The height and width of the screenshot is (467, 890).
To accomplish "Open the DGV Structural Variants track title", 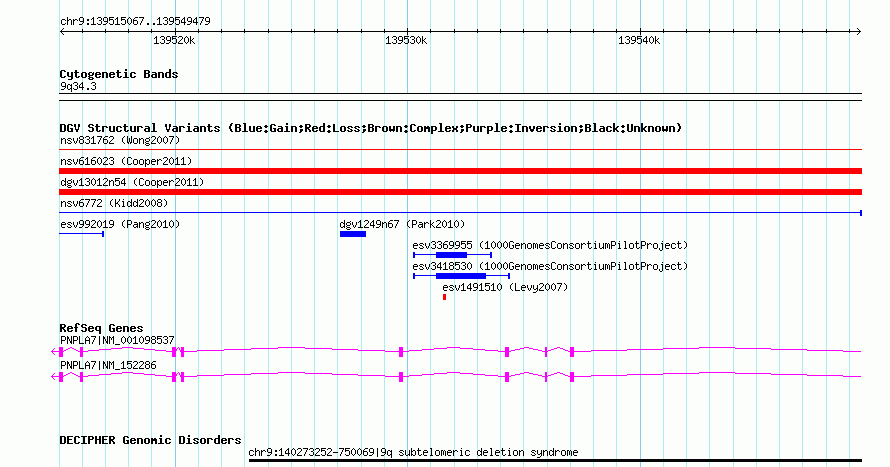I will (371, 128).
